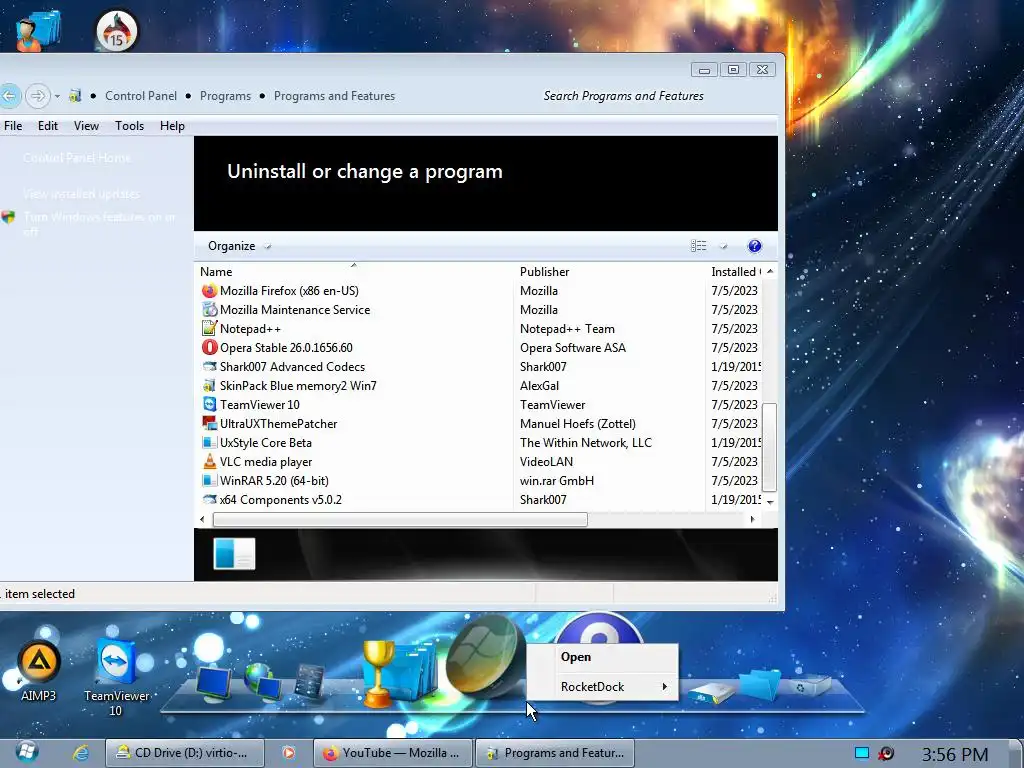
Task: Open the File menu
Action: (13, 125)
